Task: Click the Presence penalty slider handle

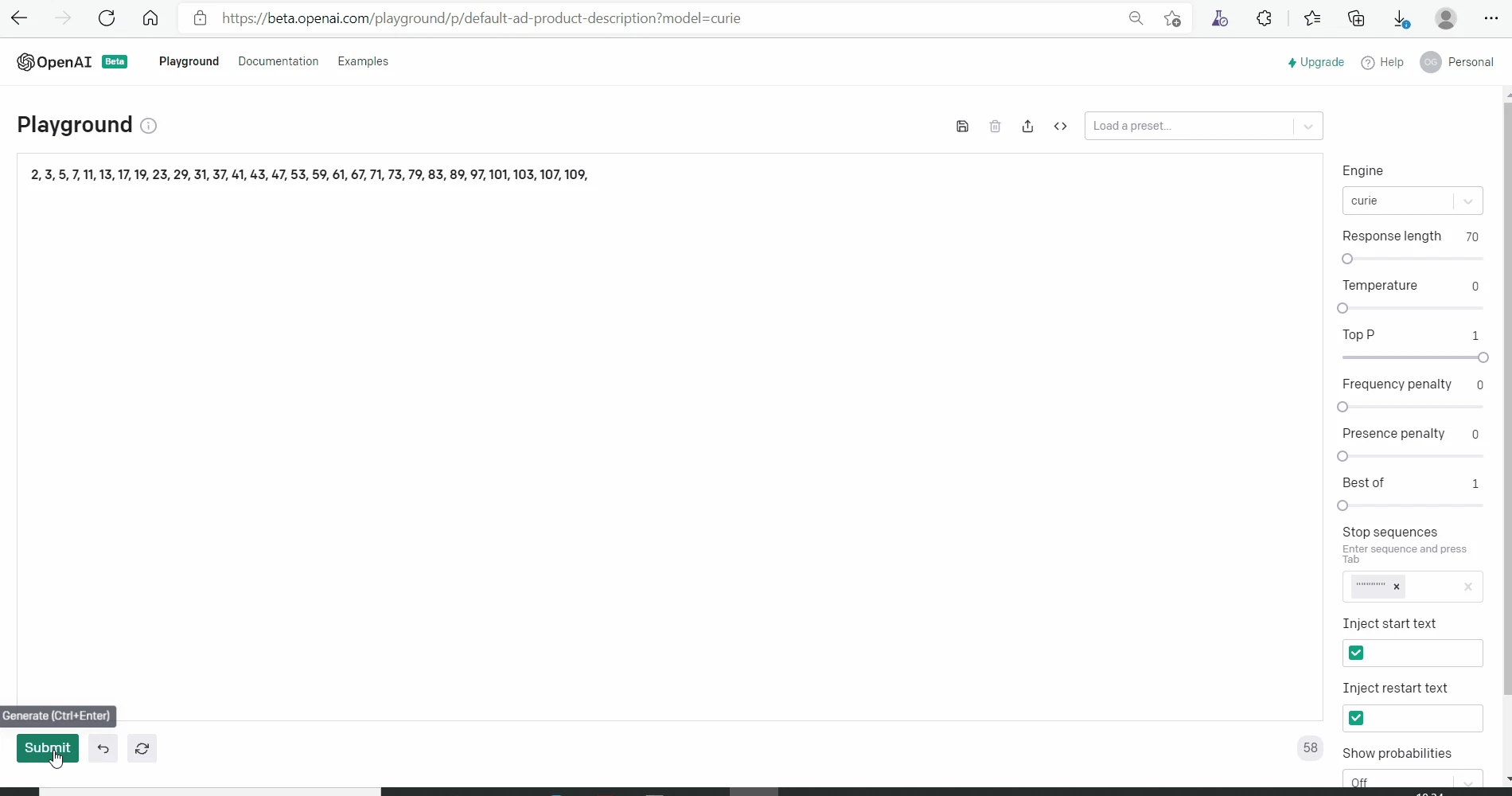Action: (x=1343, y=456)
